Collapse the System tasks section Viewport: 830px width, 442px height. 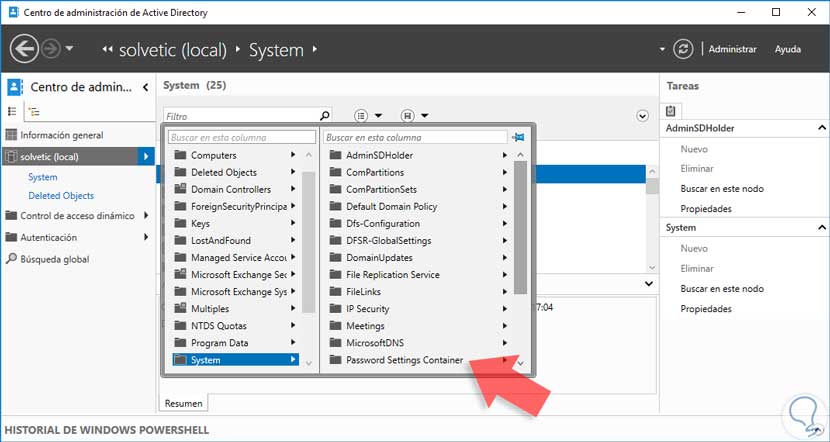[821, 228]
